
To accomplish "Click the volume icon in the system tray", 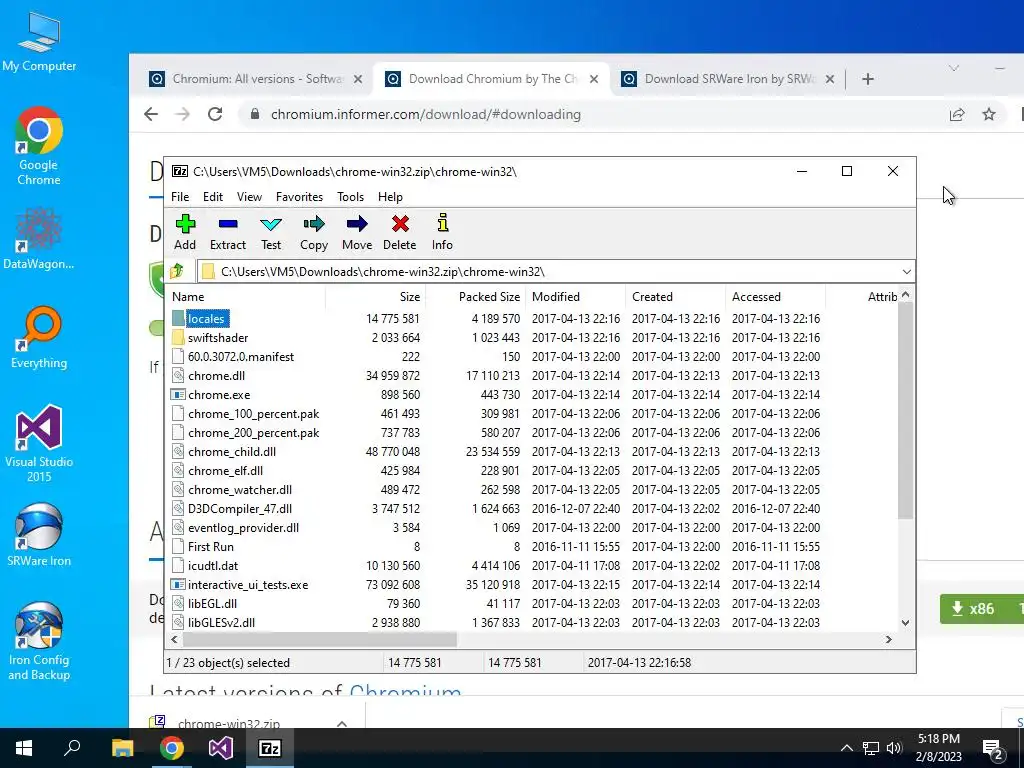I will pyautogui.click(x=895, y=748).
